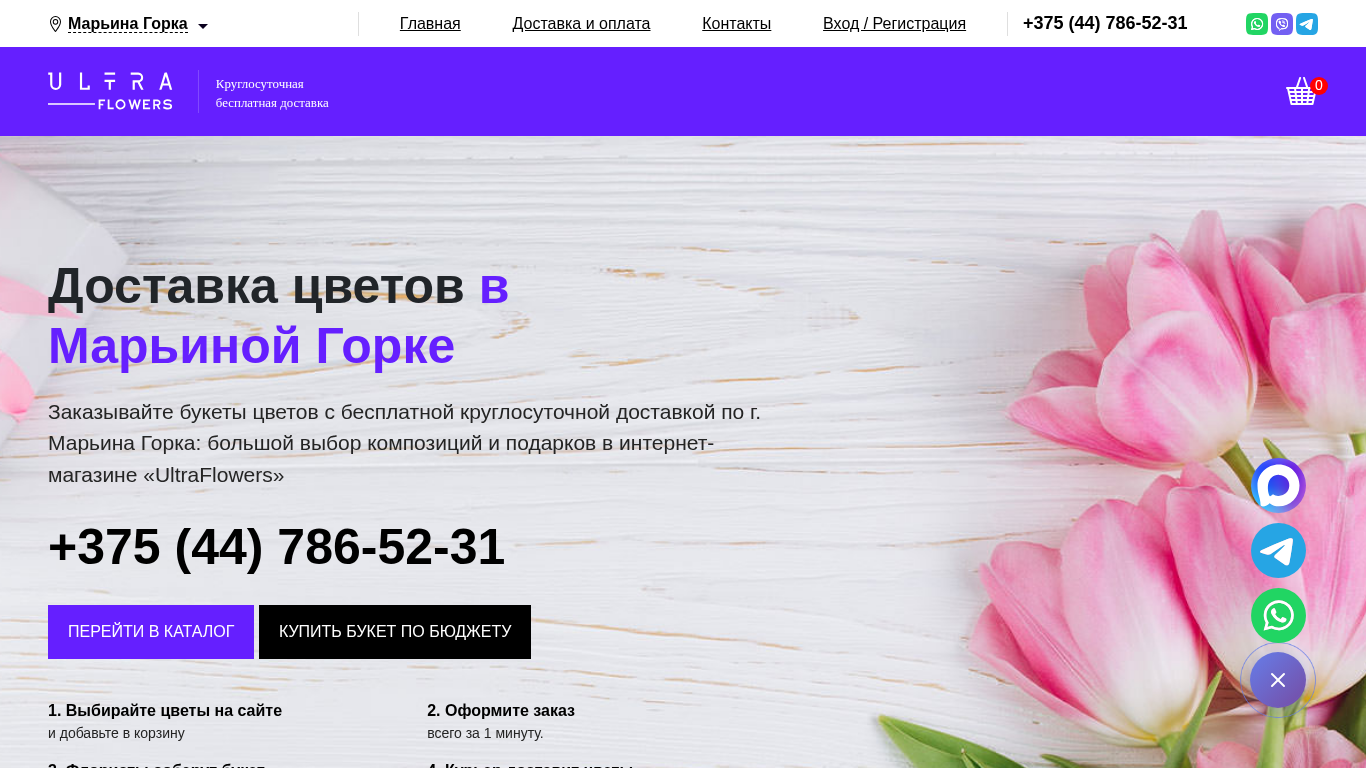Viewport: 1366px width, 768px height.
Task: Go to Главная menu item
Action: point(430,24)
